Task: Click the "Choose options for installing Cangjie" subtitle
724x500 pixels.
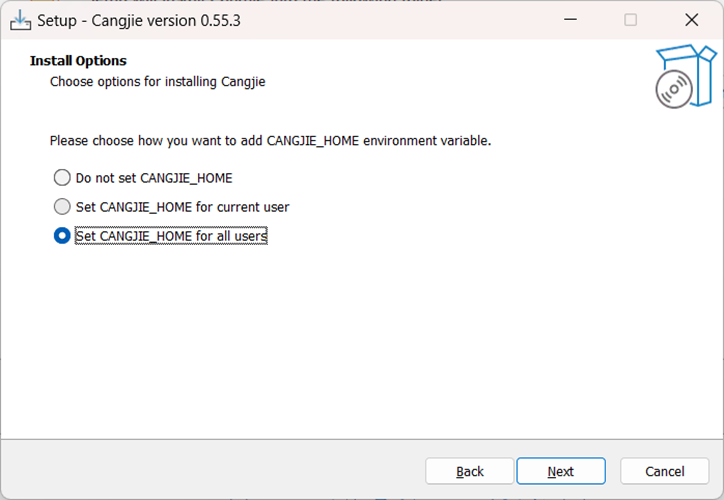Action: pyautogui.click(x=157, y=82)
